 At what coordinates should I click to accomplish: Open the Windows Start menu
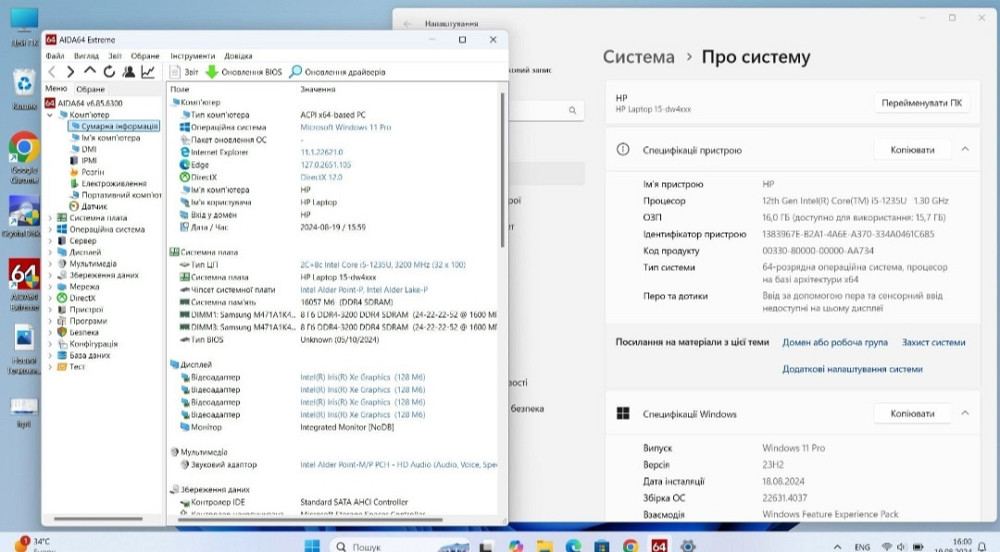coord(312,546)
